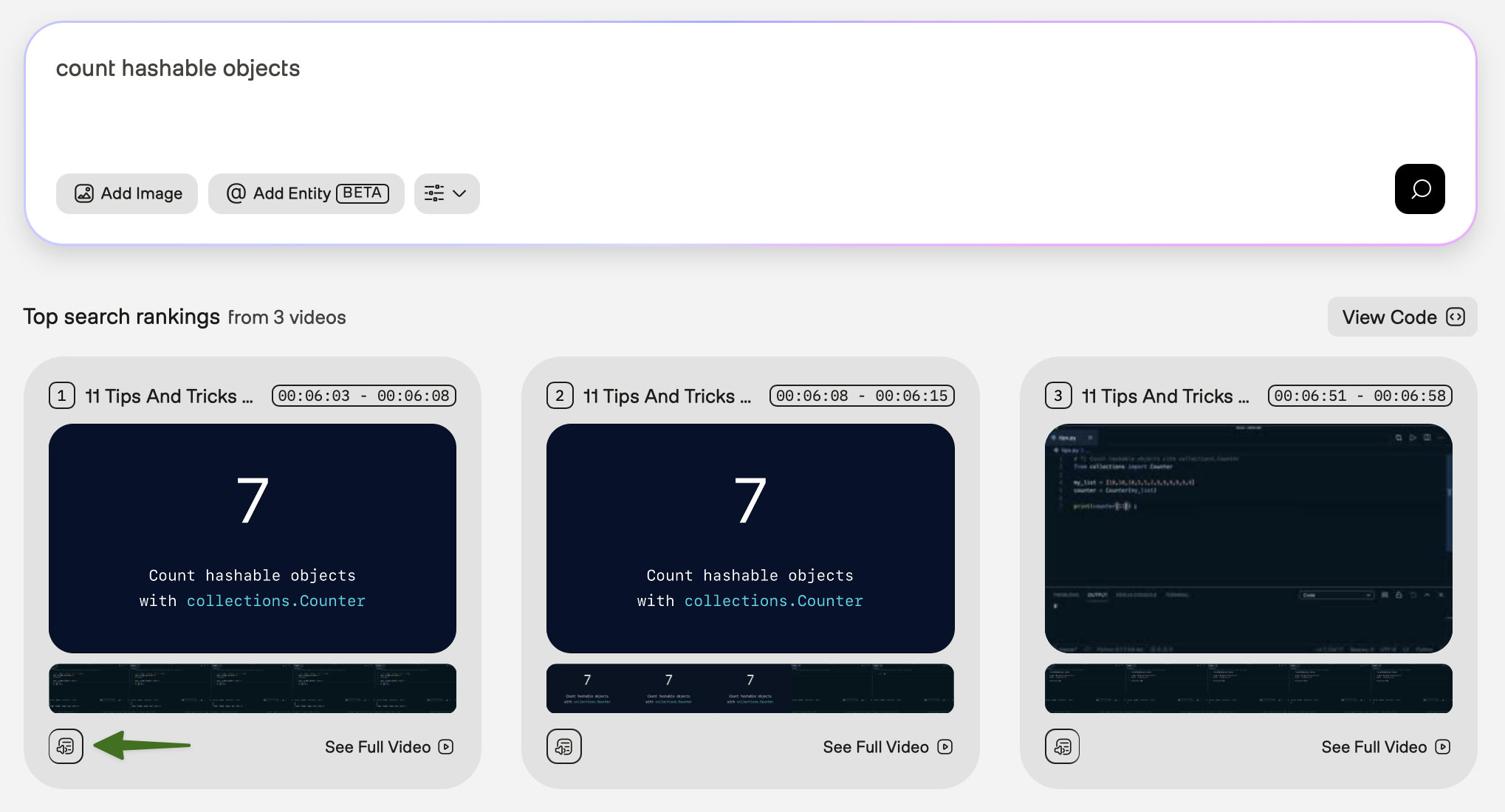Viewport: 1505px width, 812px height.
Task: Open transcript icon on first result card
Action: (x=66, y=746)
